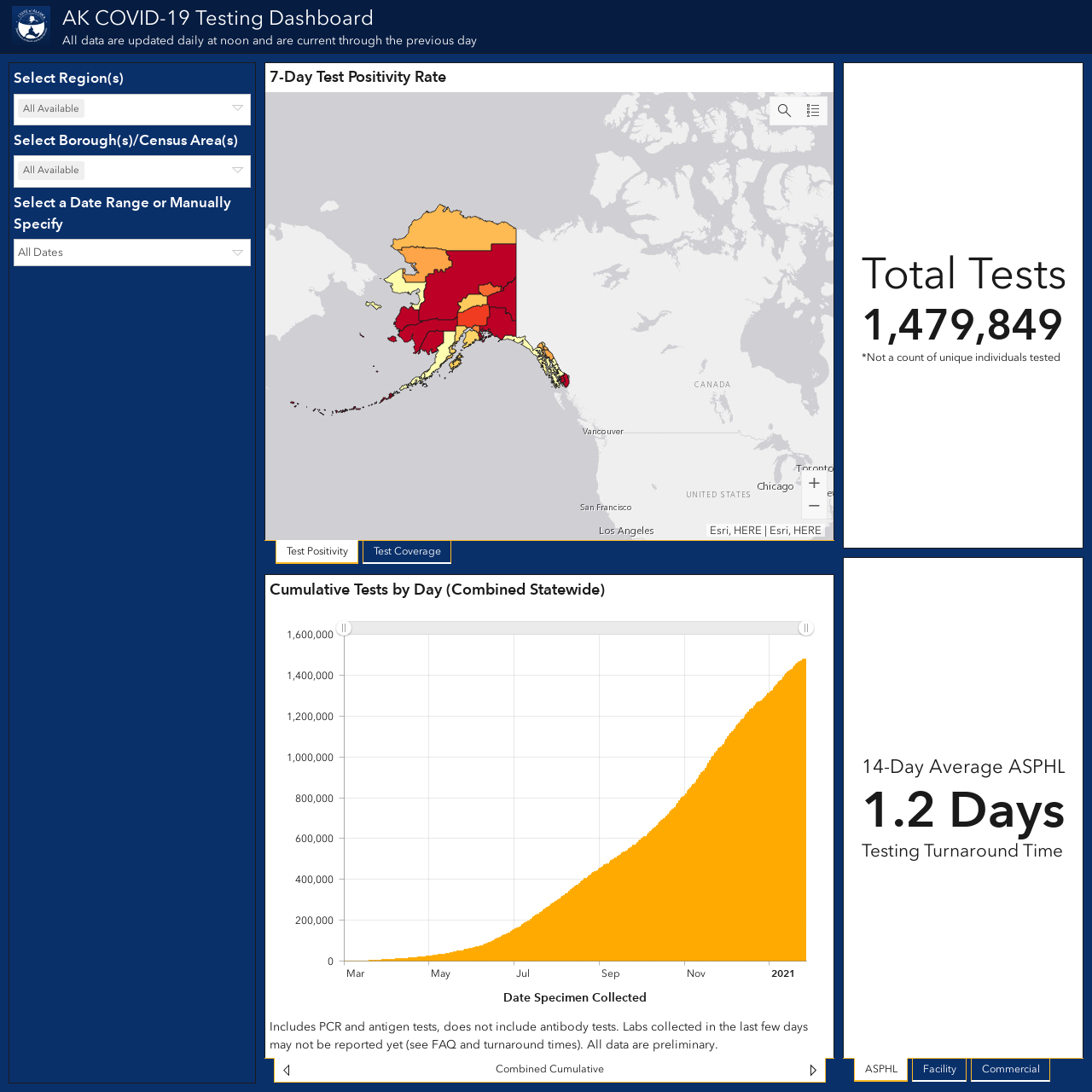
Task: Show the Commercial turnaround tab
Action: pyautogui.click(x=1010, y=1069)
